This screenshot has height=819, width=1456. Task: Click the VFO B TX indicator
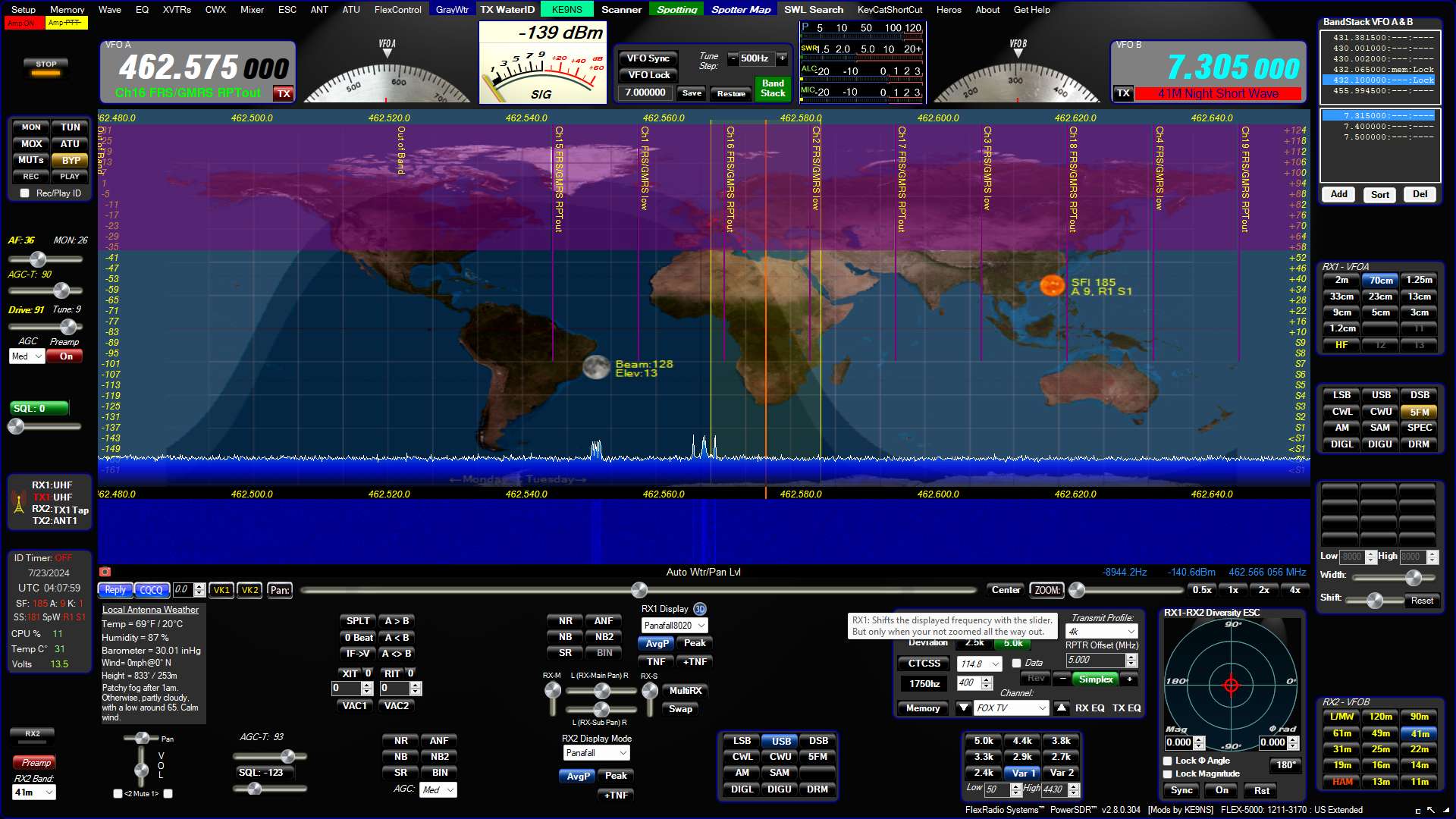[x=1123, y=93]
